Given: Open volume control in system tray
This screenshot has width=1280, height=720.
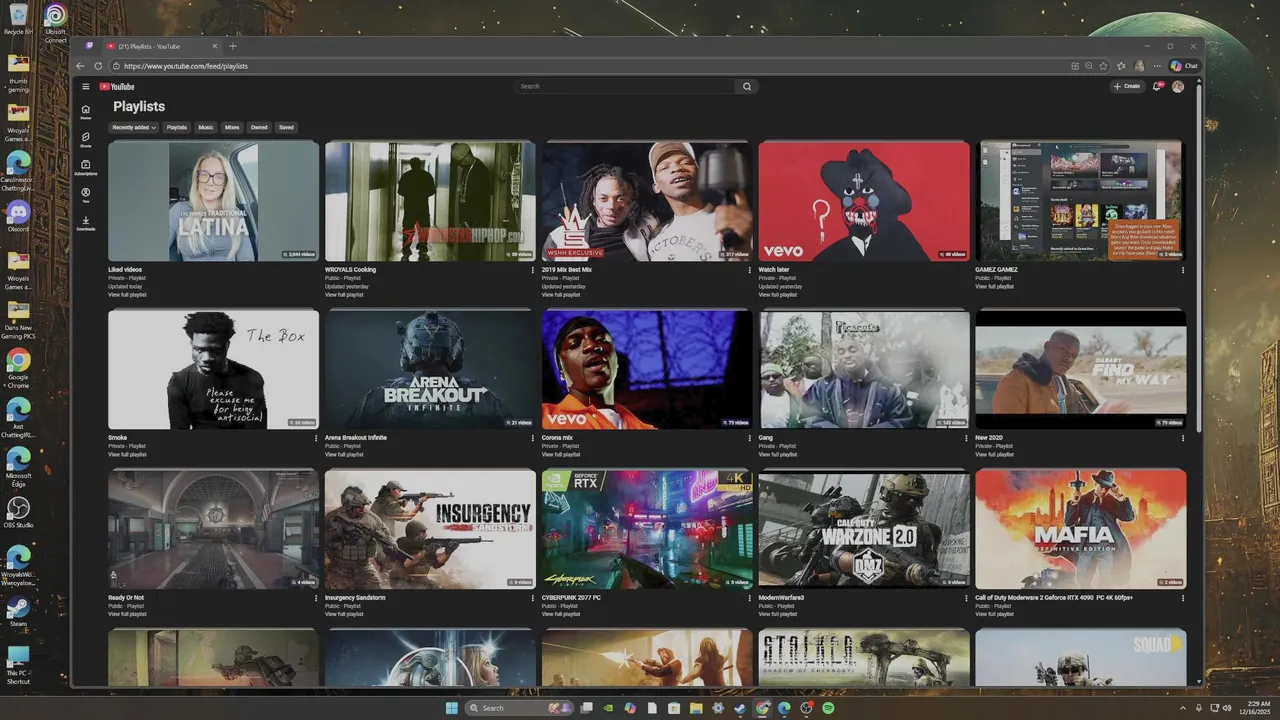Looking at the screenshot, I should 1227,708.
